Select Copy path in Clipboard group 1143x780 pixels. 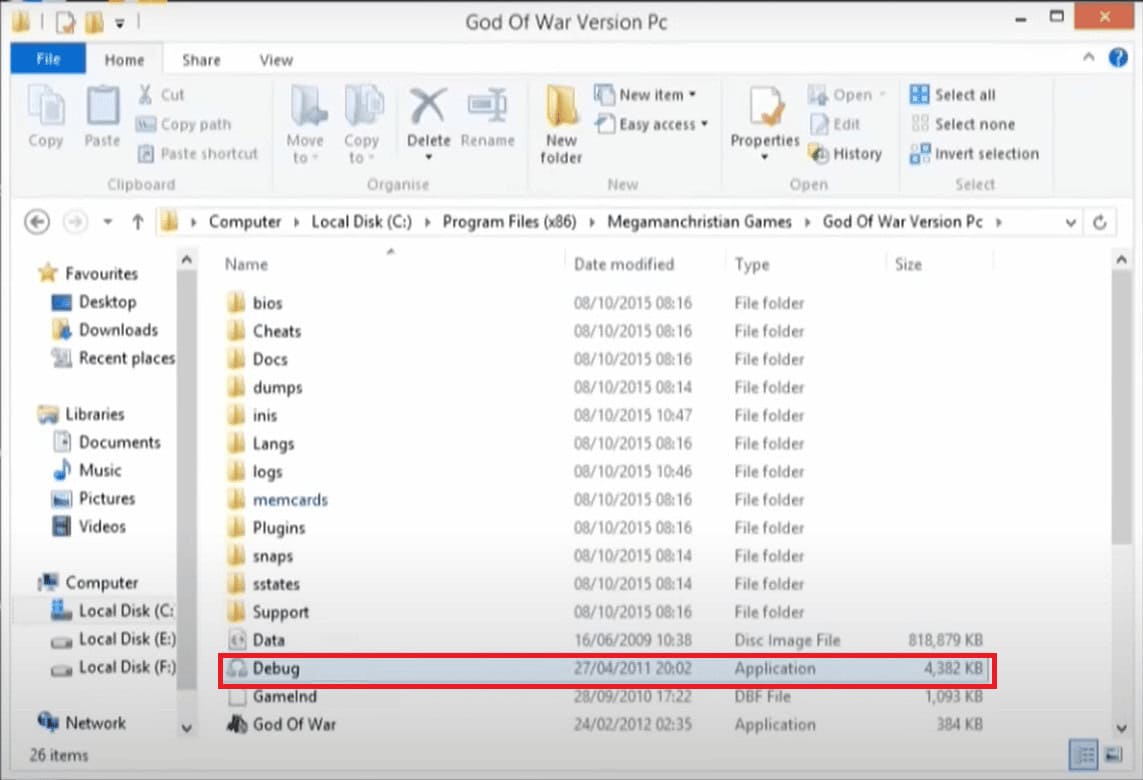(184, 125)
